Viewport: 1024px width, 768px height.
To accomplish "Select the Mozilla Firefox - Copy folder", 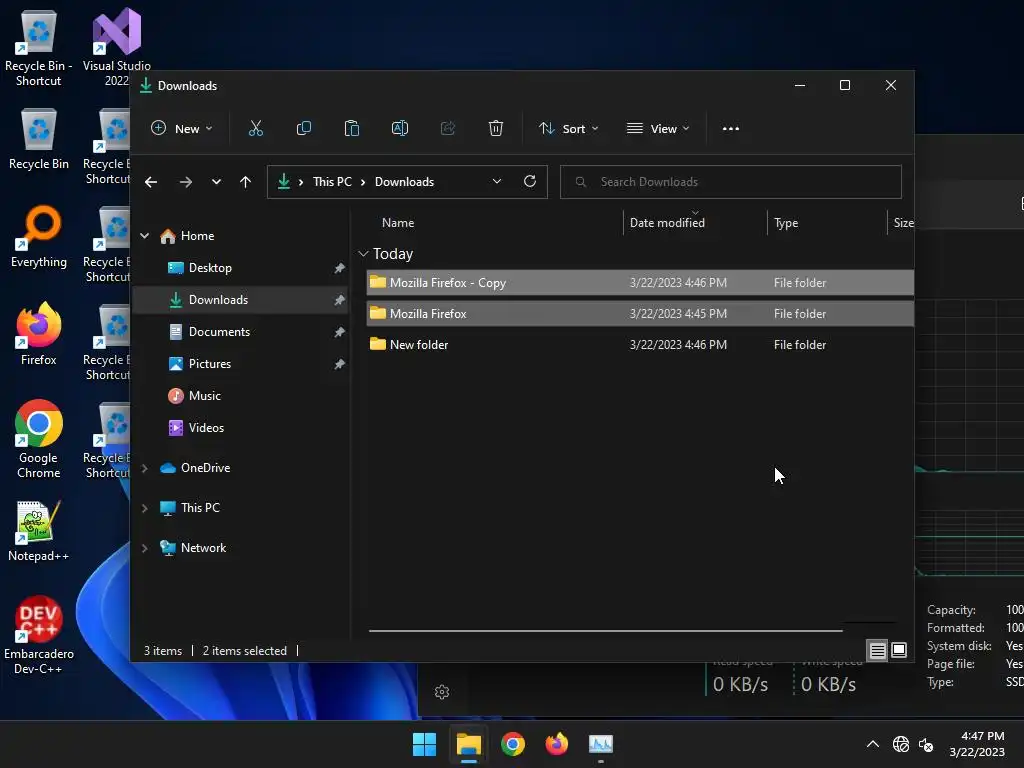I will pyautogui.click(x=640, y=283).
